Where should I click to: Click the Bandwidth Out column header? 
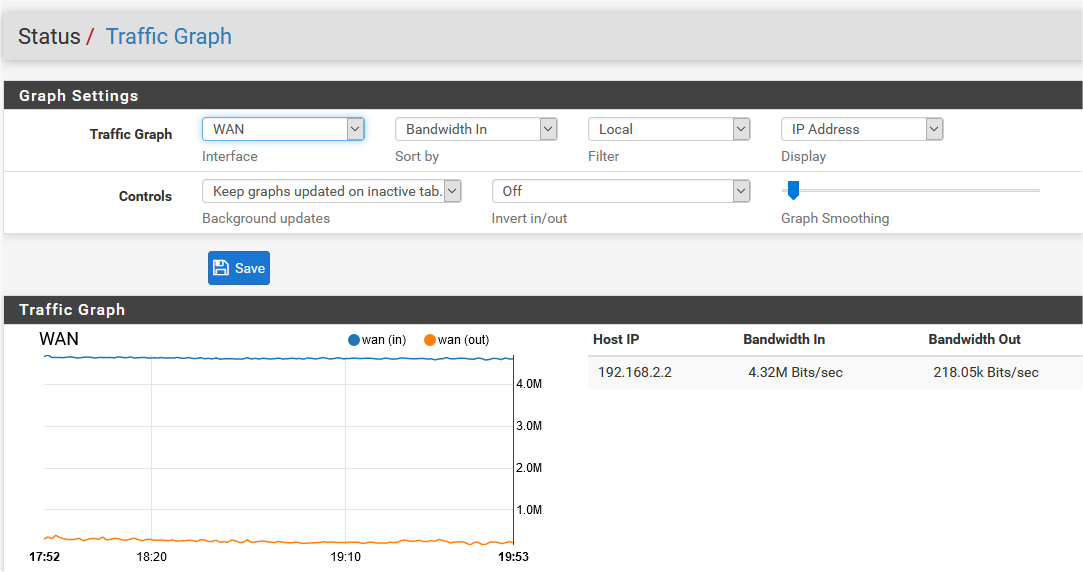click(975, 339)
